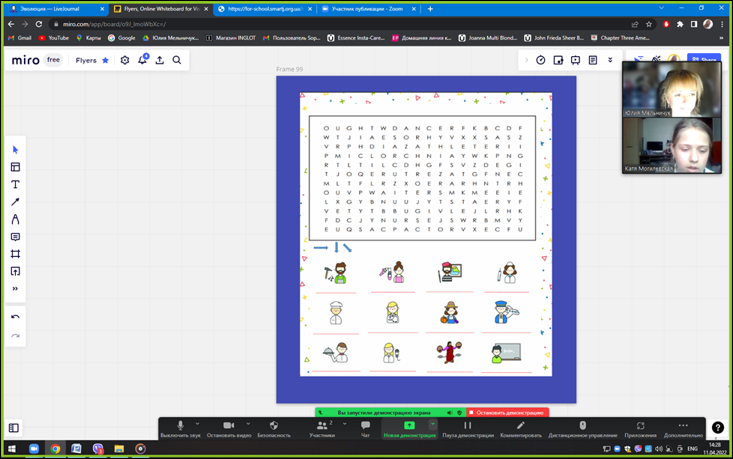Open Miro board search magnifier
Screen dimensions: 733x459
coord(177,60)
